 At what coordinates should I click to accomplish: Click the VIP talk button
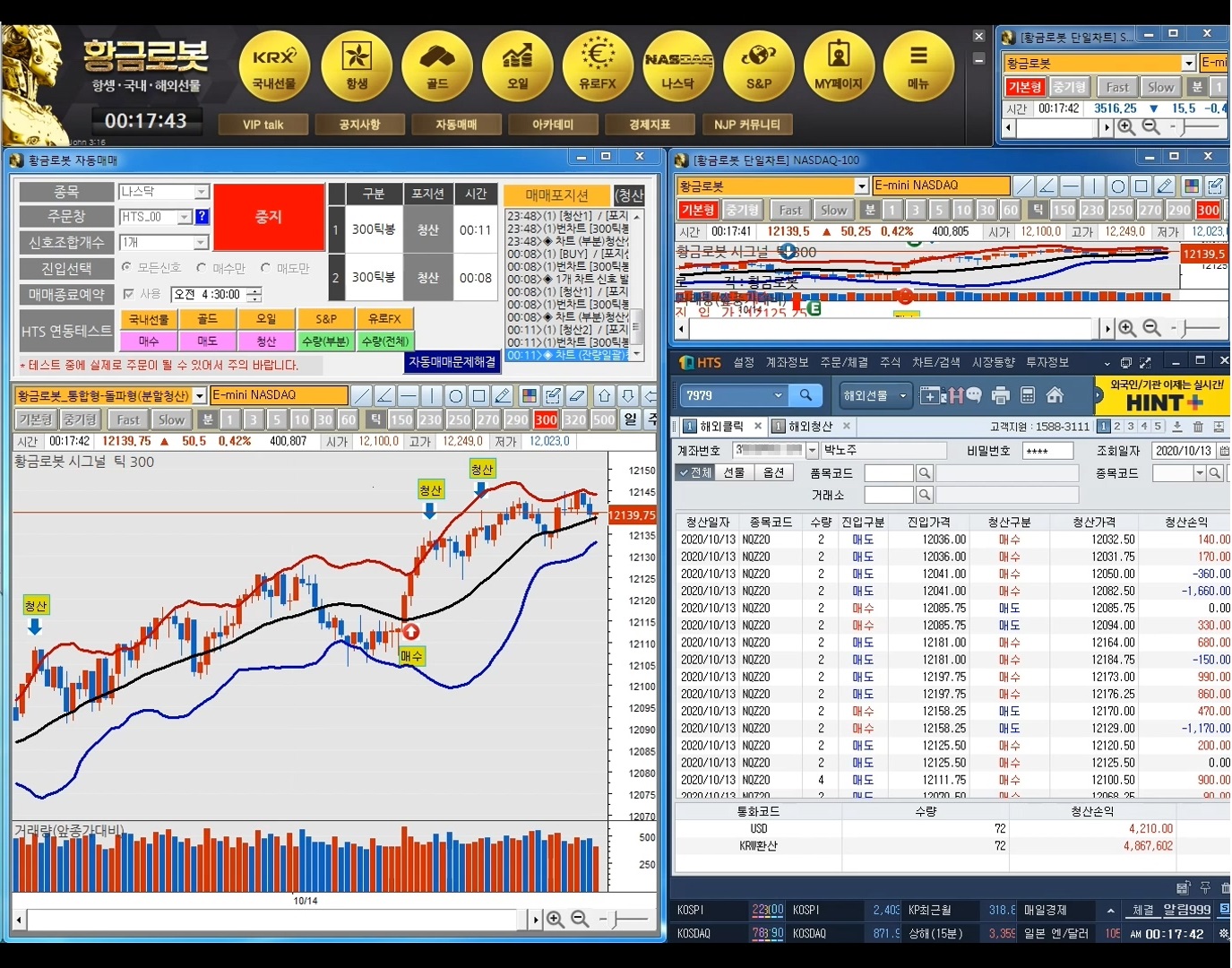click(x=263, y=125)
